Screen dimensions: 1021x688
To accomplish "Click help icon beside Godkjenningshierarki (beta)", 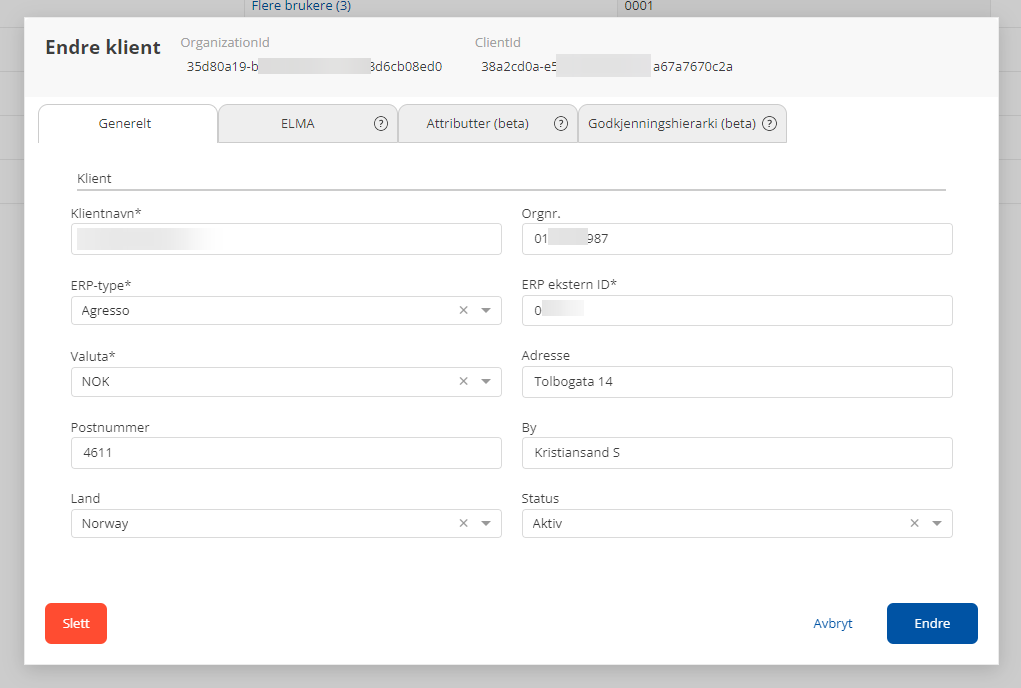I will 769,124.
